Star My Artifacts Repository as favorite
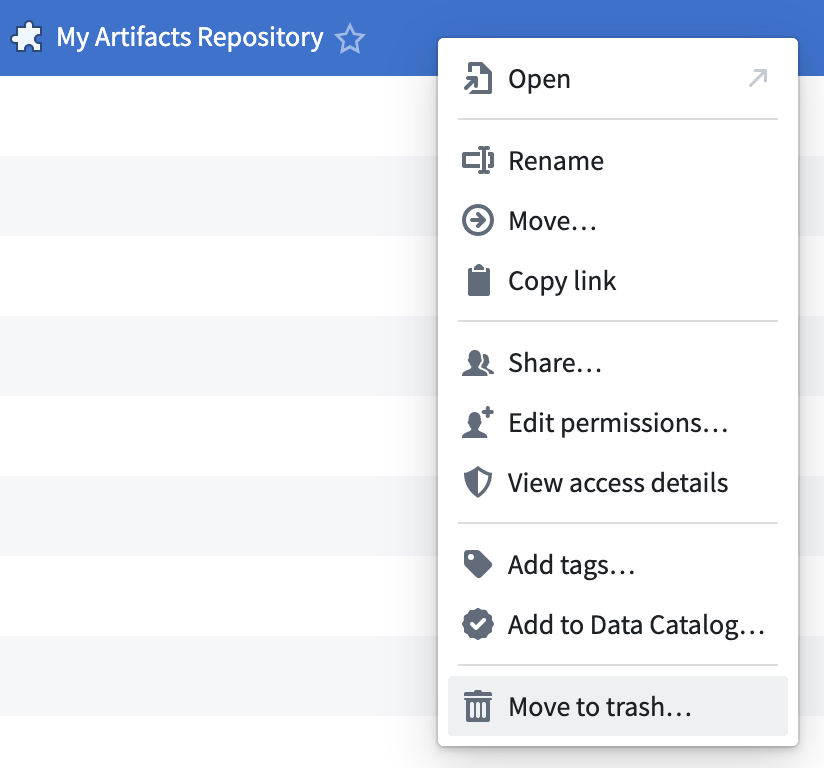 point(349,39)
